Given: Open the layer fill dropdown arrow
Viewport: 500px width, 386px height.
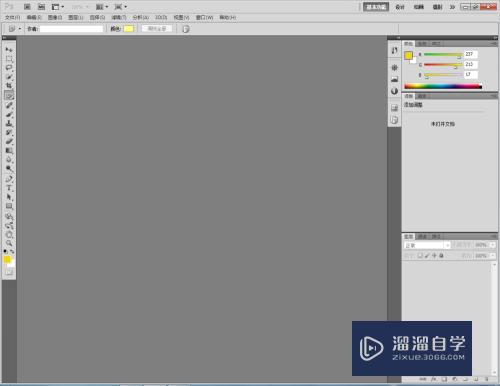Looking at the screenshot, I should 493,256.
